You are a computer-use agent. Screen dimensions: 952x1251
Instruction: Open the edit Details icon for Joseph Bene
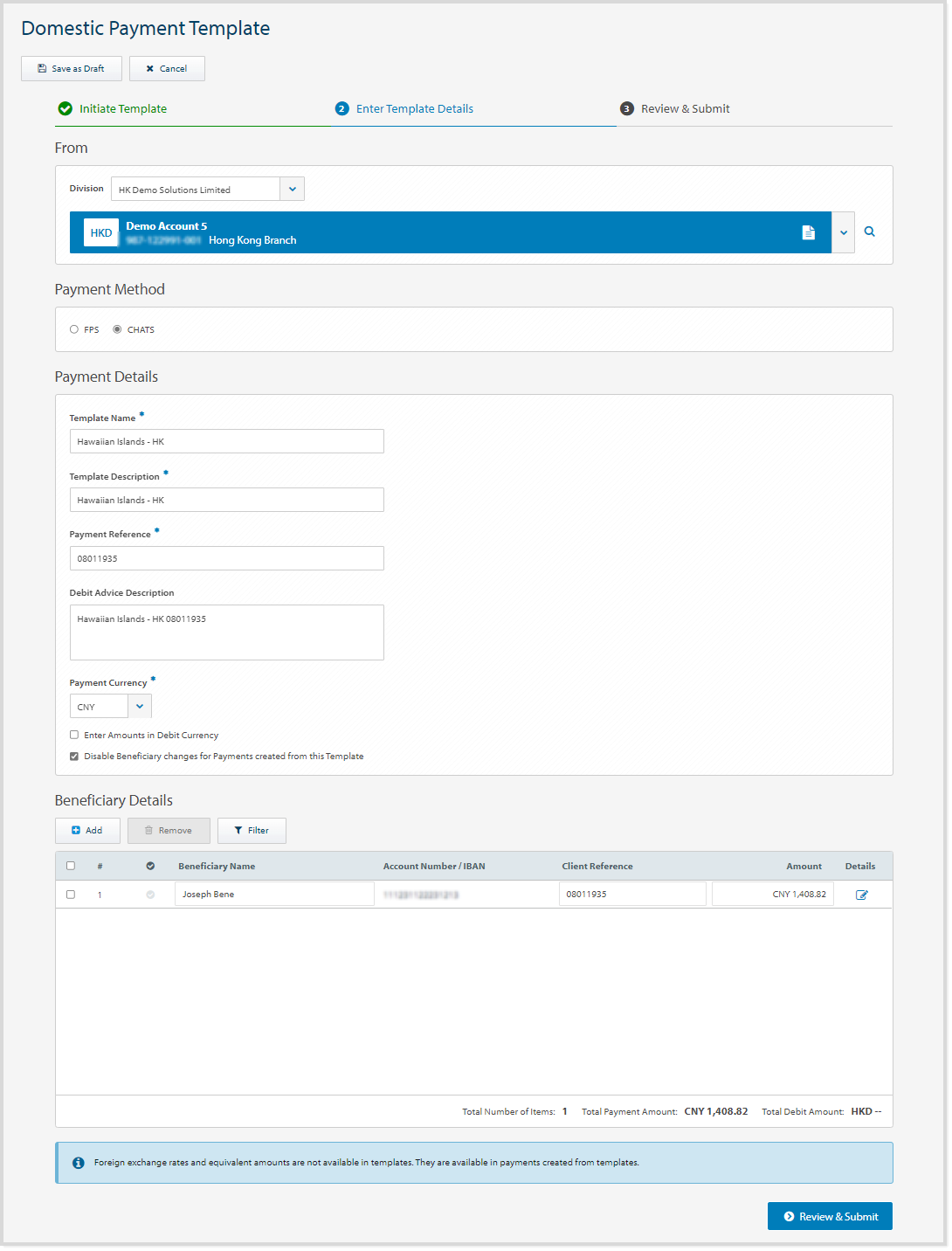[862, 894]
